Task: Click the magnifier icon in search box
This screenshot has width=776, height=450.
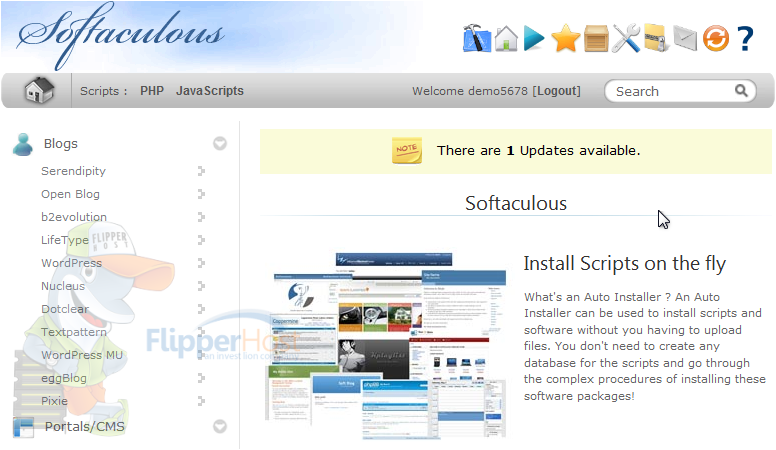Action: 741,91
